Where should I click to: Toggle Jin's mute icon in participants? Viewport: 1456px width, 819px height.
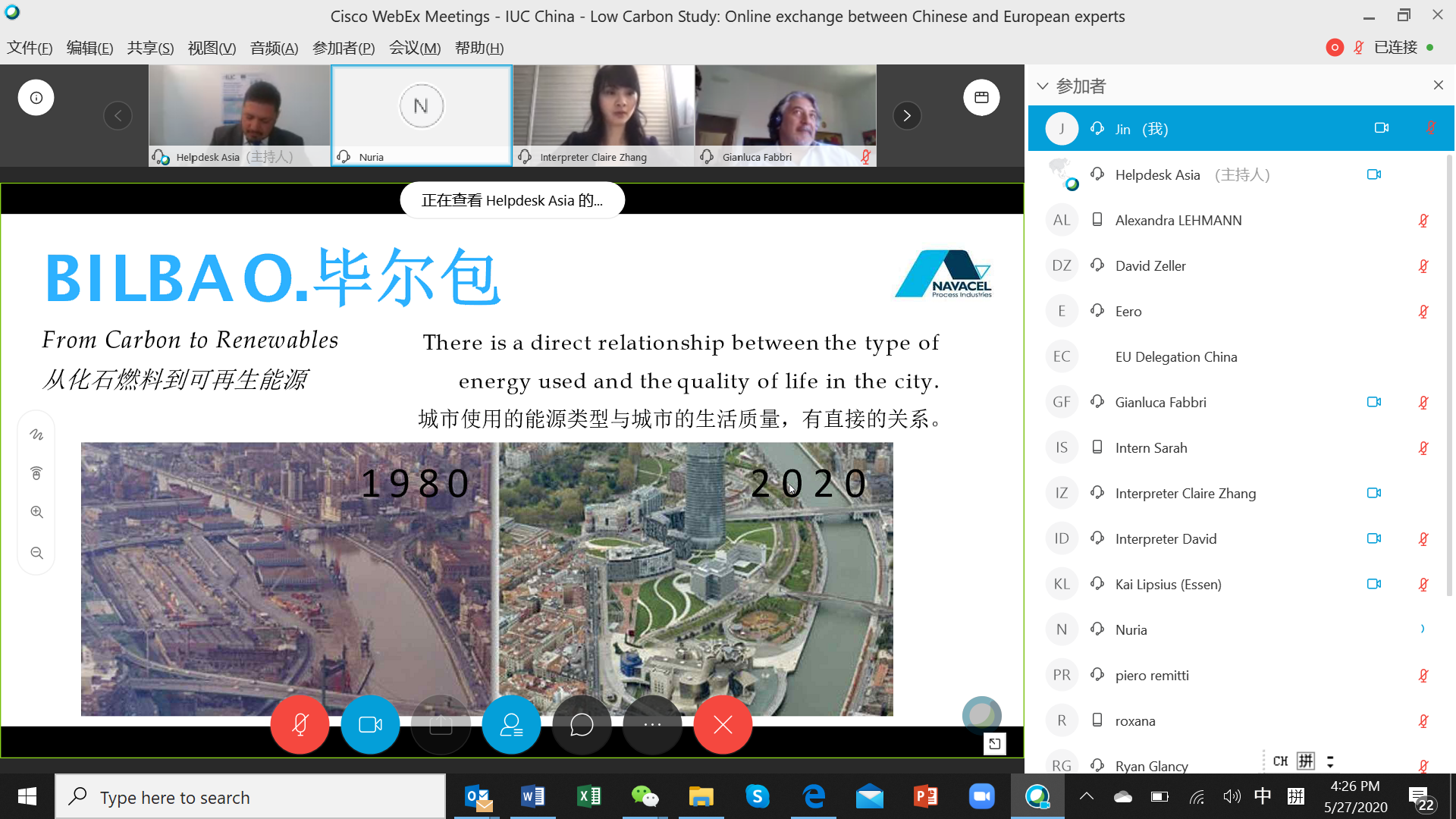pos(1430,128)
